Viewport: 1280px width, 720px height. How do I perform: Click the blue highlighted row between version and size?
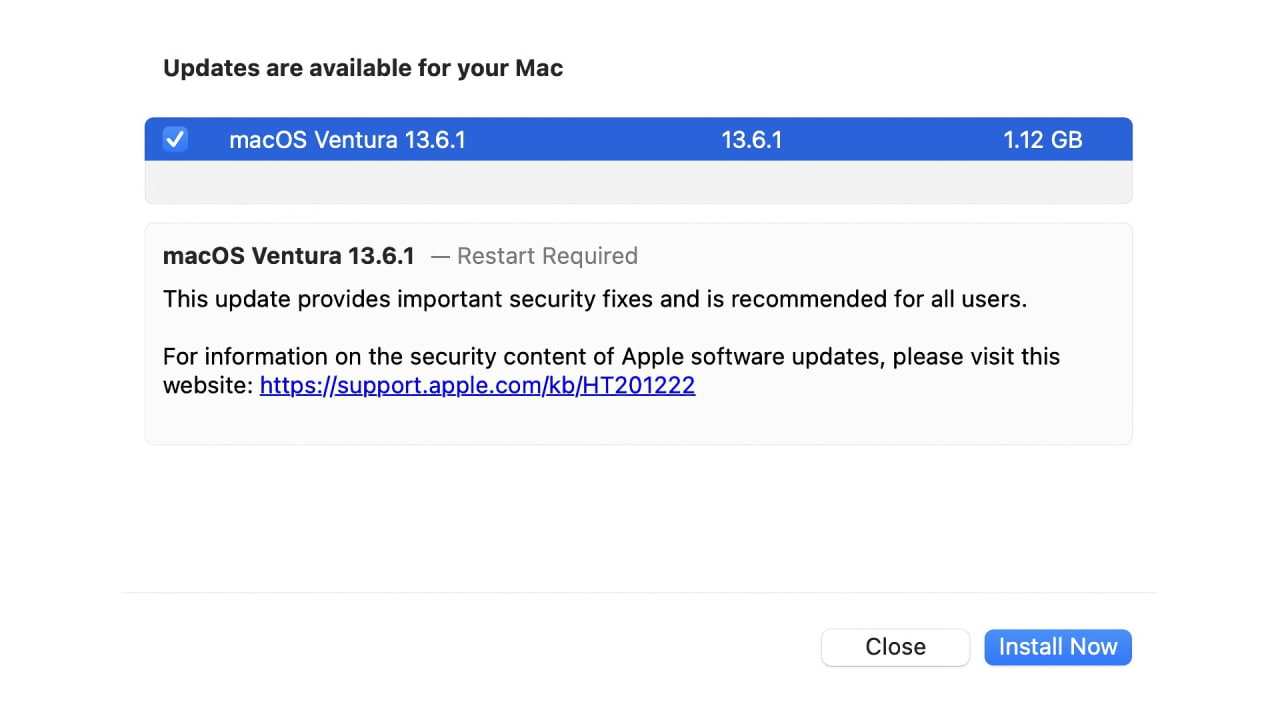(x=890, y=140)
